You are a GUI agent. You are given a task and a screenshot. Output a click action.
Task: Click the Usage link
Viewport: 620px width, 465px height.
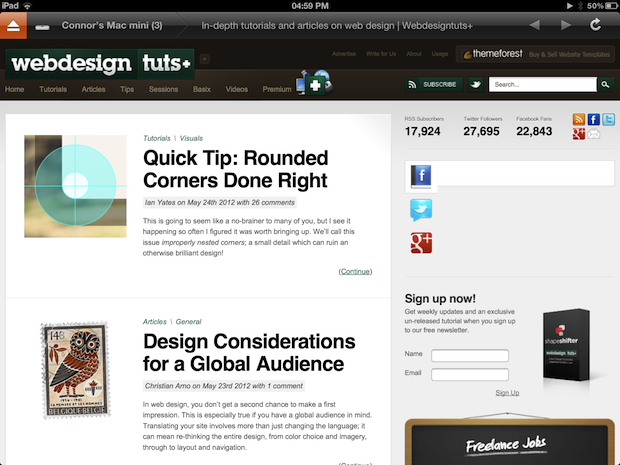coord(440,54)
